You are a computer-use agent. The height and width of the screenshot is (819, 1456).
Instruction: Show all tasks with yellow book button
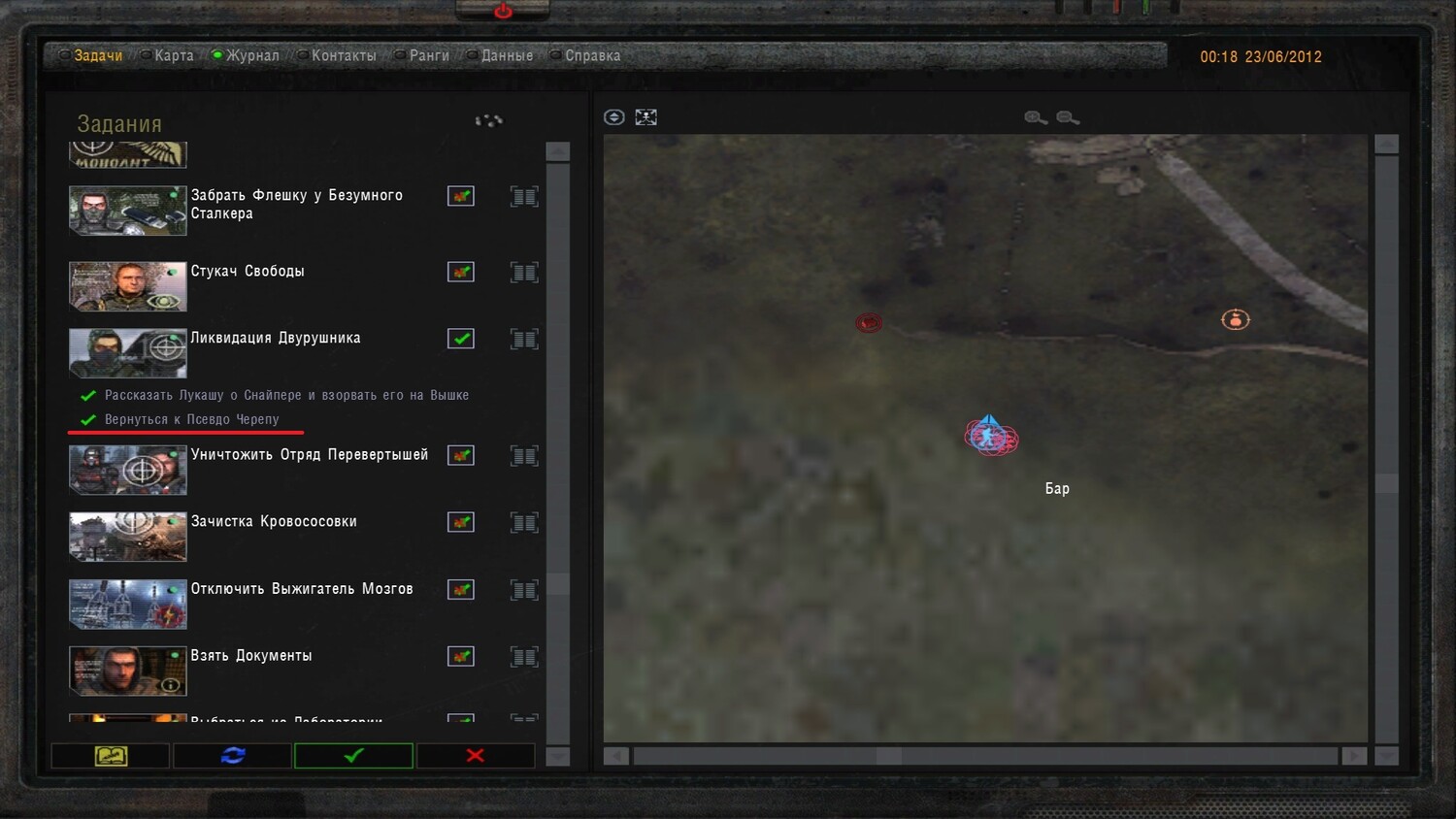coord(111,755)
